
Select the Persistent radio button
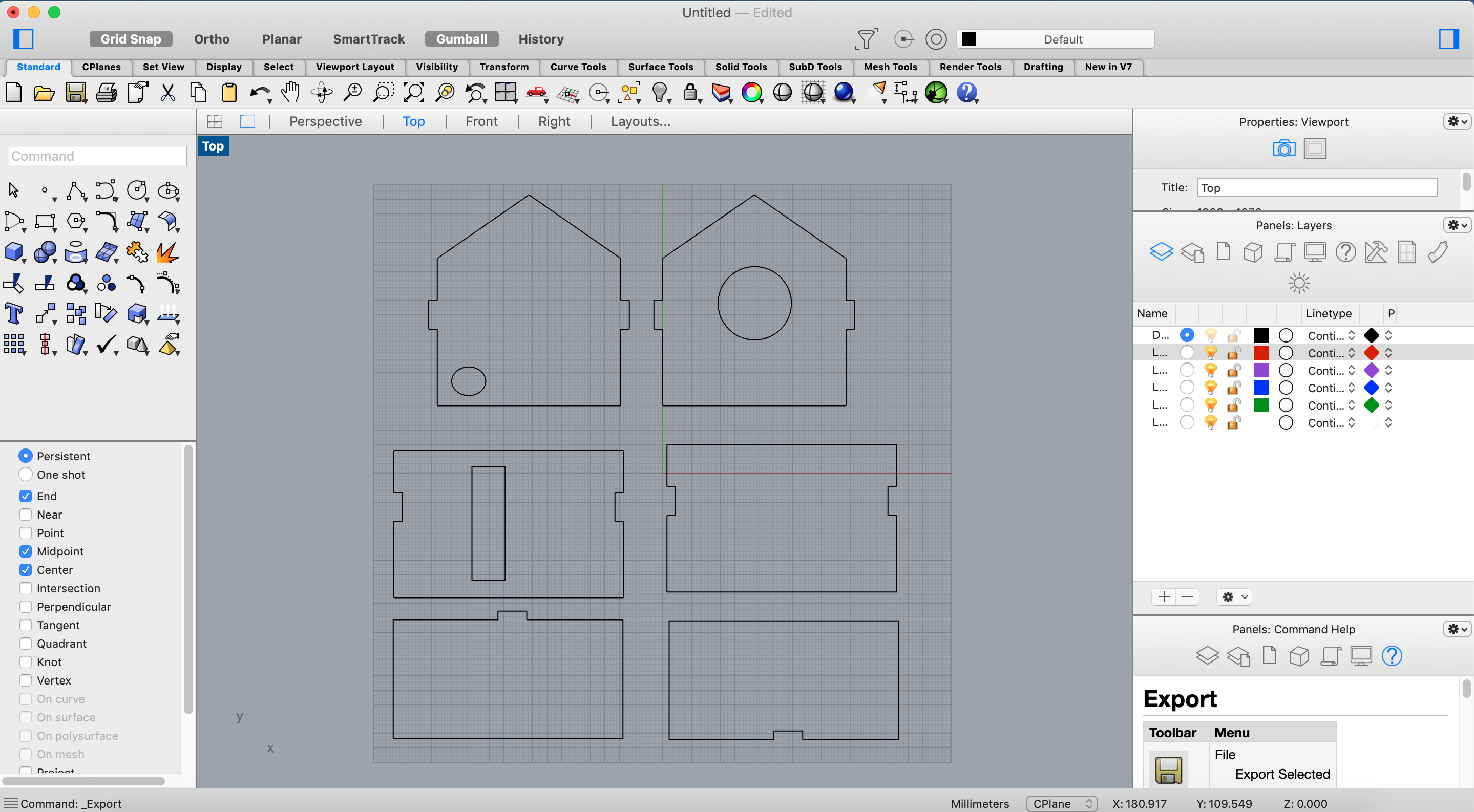click(25, 456)
